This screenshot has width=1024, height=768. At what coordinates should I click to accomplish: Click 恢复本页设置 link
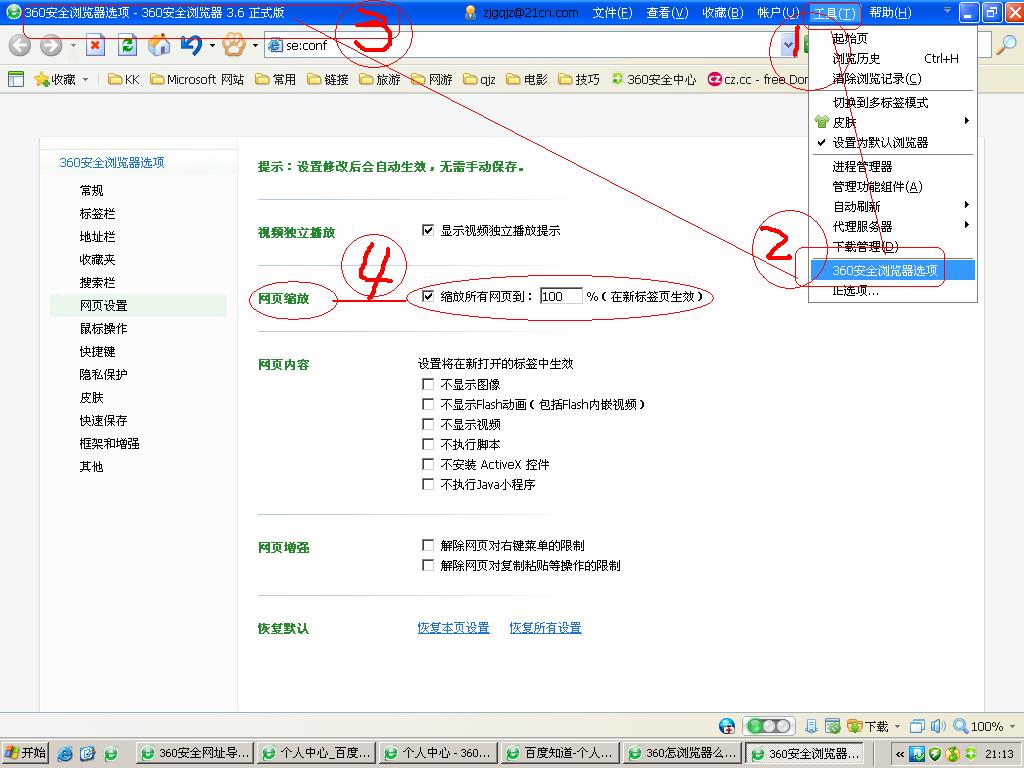[x=453, y=628]
